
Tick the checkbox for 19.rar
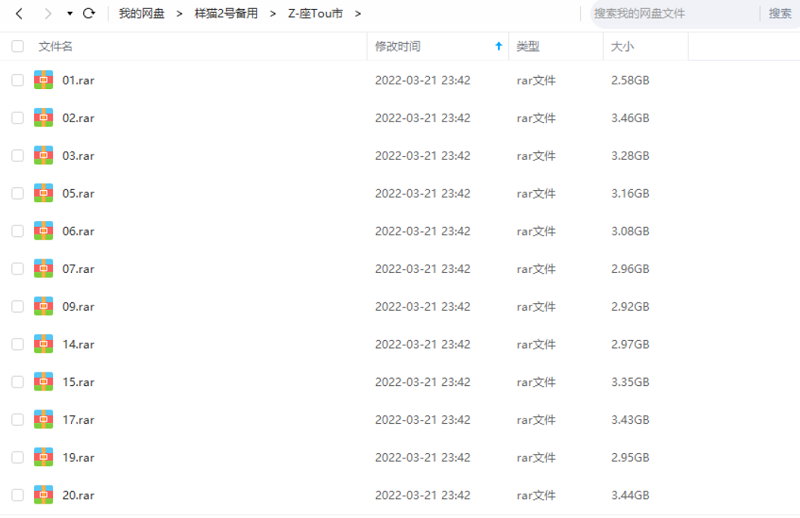coord(17,457)
